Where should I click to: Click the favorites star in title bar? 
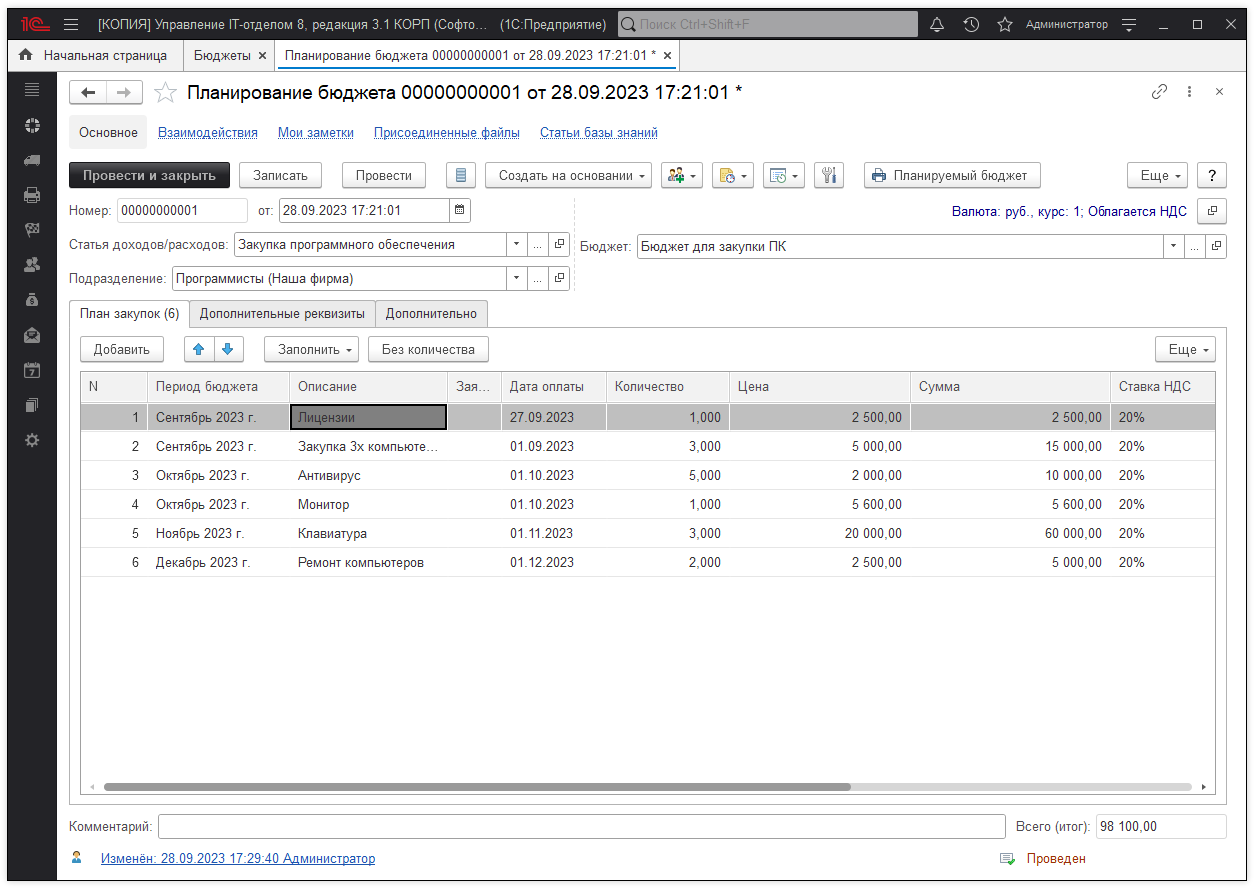pyautogui.click(x=1005, y=24)
